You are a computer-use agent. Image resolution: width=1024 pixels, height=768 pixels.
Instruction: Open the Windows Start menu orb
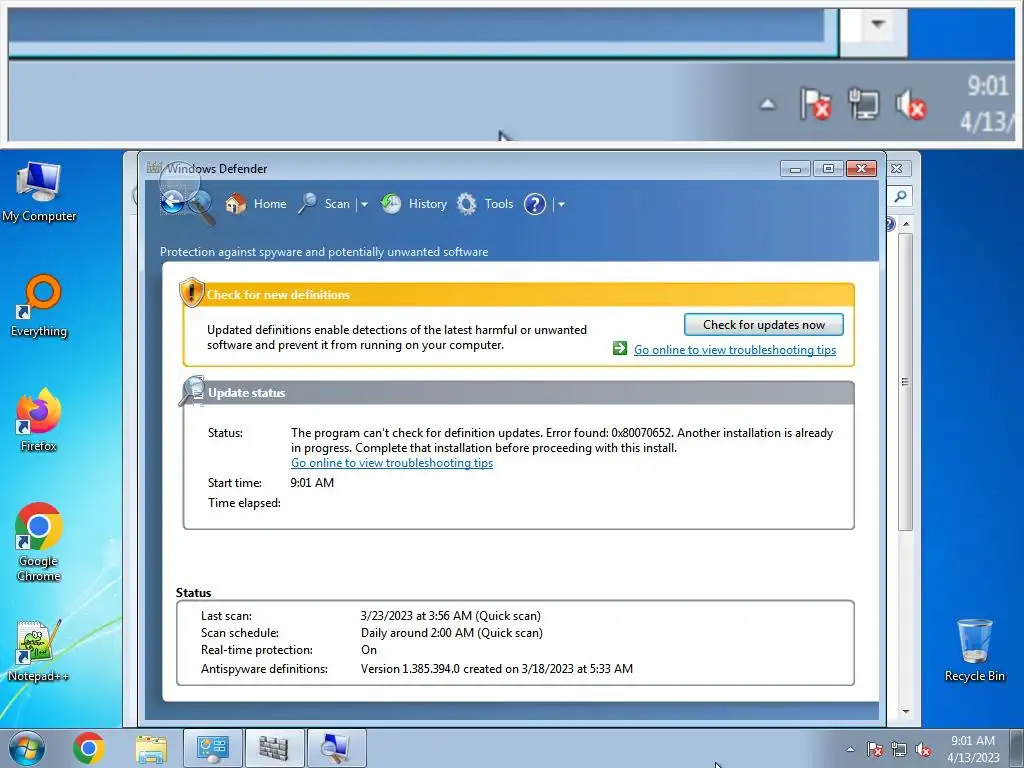[27, 748]
